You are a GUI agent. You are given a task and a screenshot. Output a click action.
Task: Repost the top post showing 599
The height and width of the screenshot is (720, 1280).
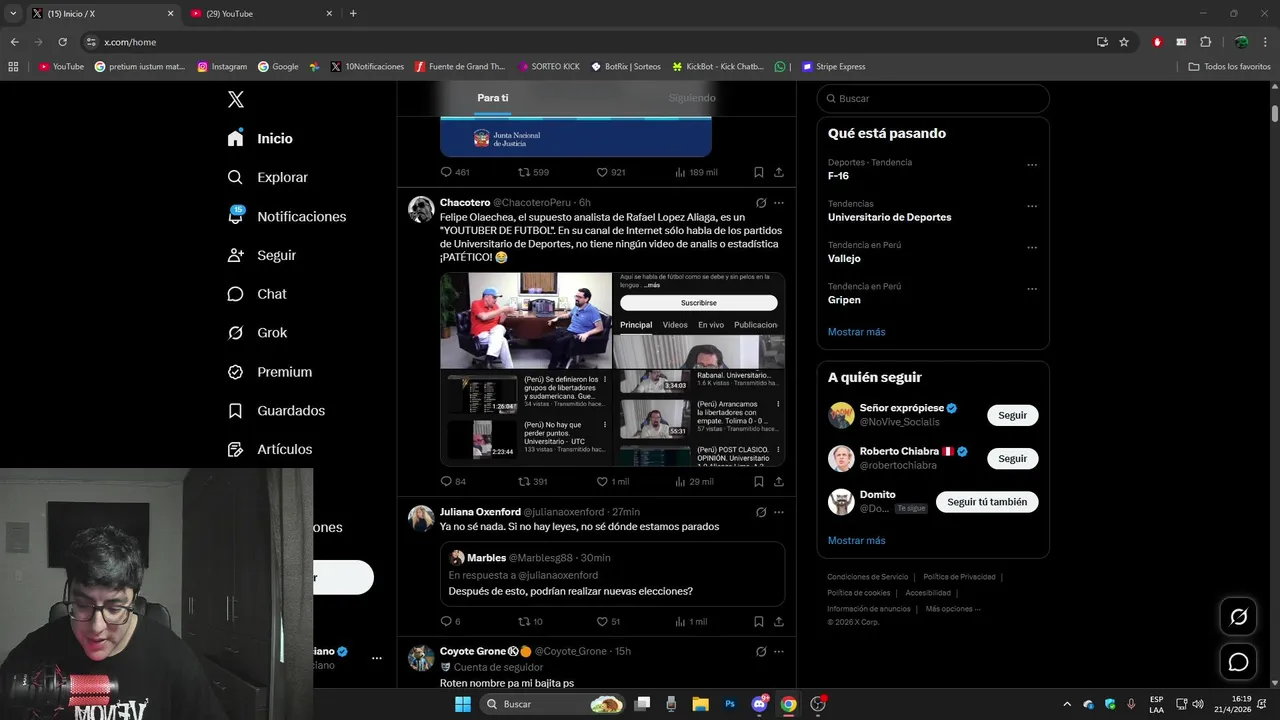coord(533,172)
